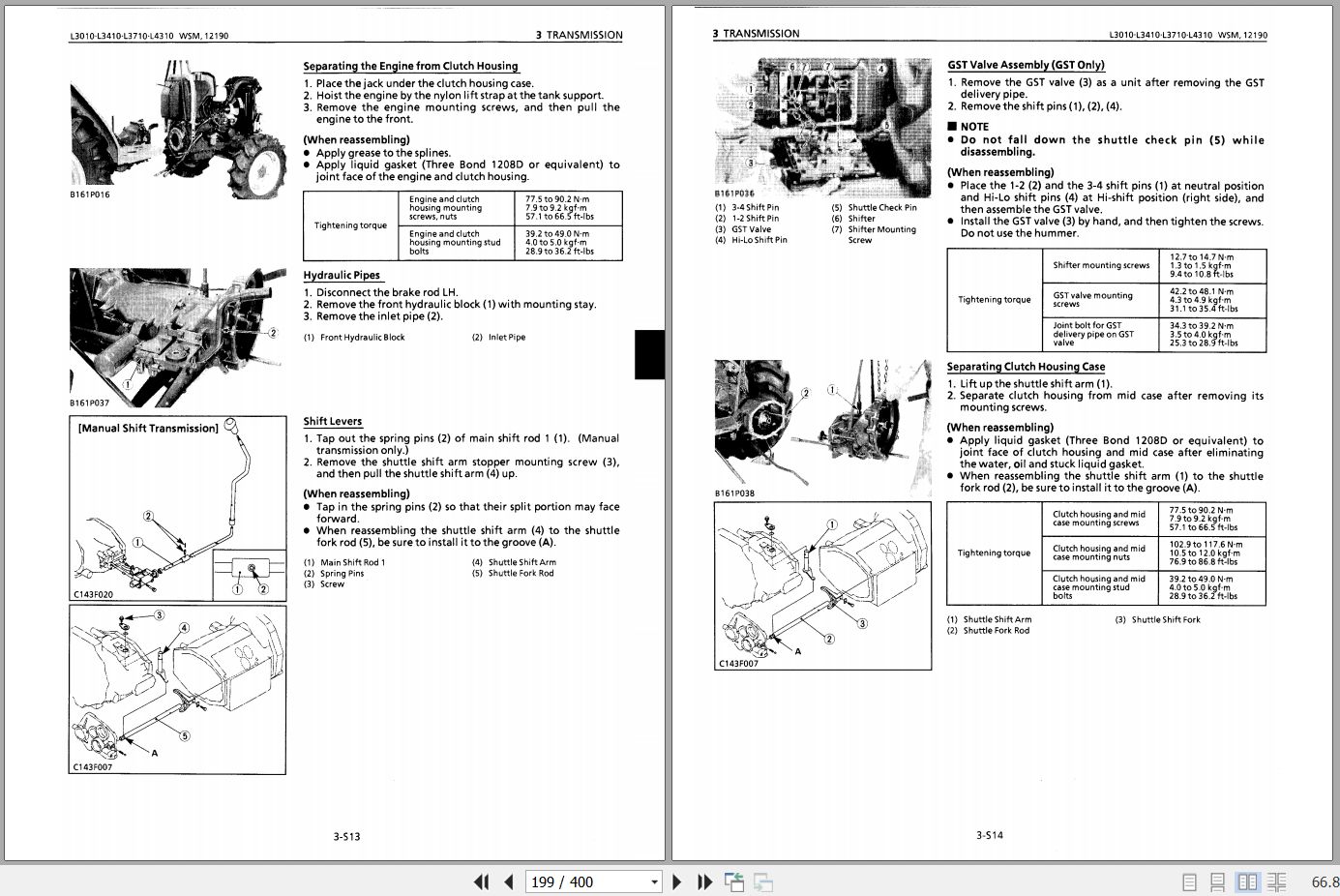Image resolution: width=1340 pixels, height=896 pixels.
Task: Click the left page '3 TRANSMISSION' header
Action: coord(580,35)
